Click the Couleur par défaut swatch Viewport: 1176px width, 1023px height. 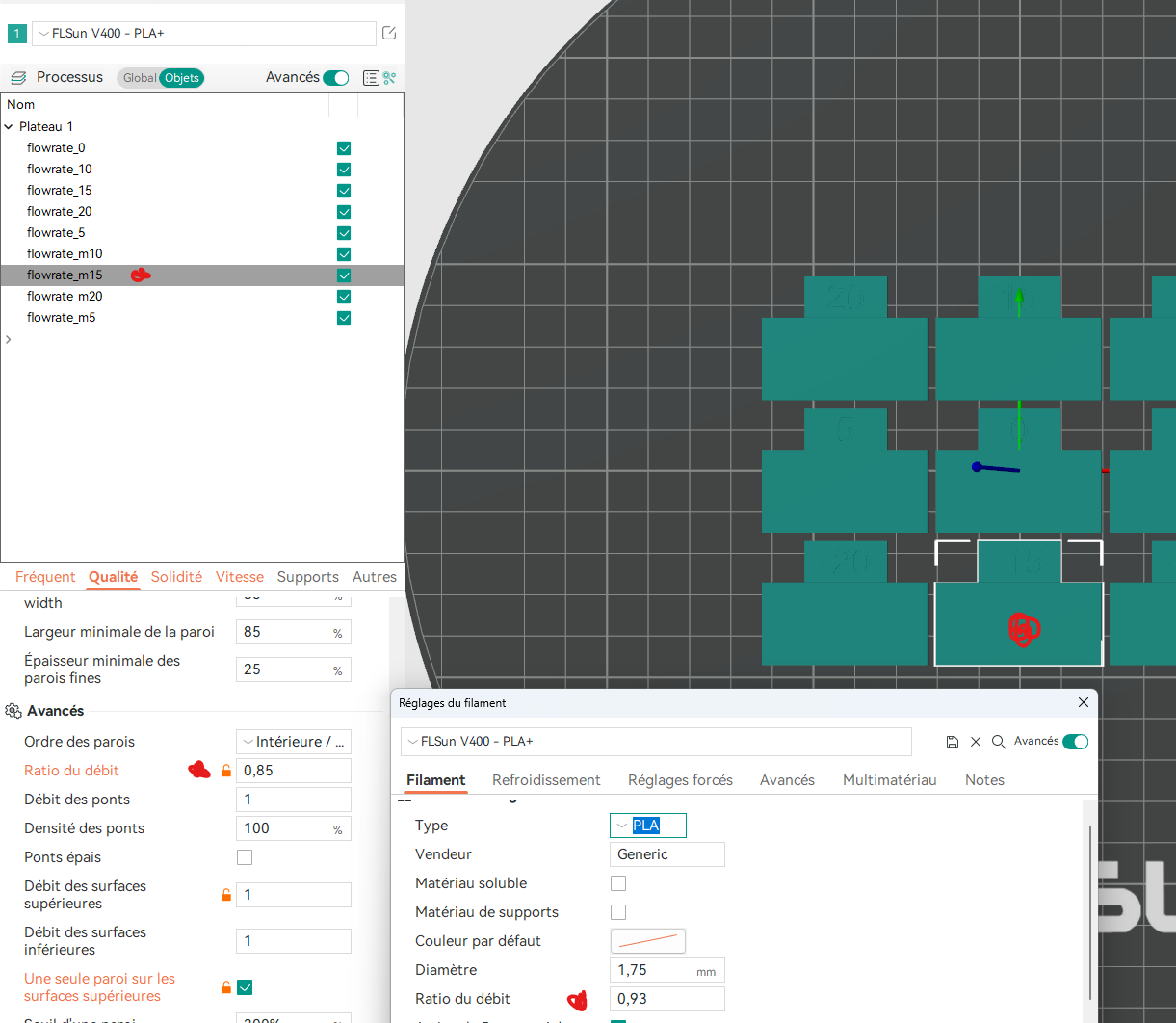pos(648,941)
